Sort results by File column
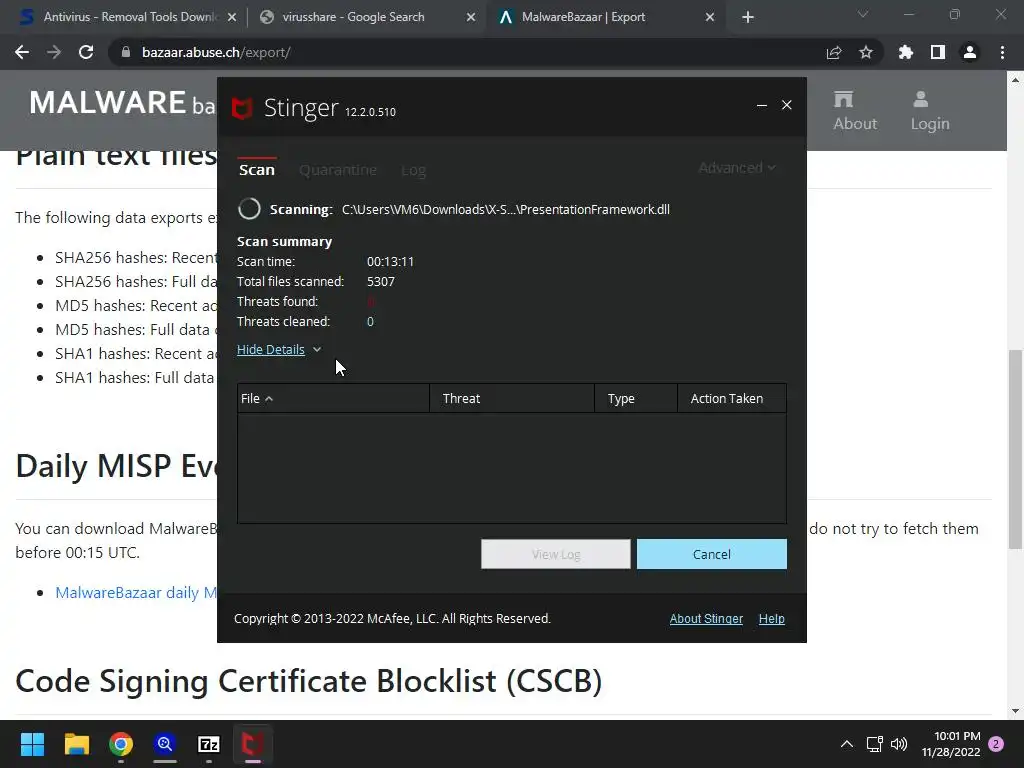This screenshot has width=1024, height=768. (x=333, y=398)
